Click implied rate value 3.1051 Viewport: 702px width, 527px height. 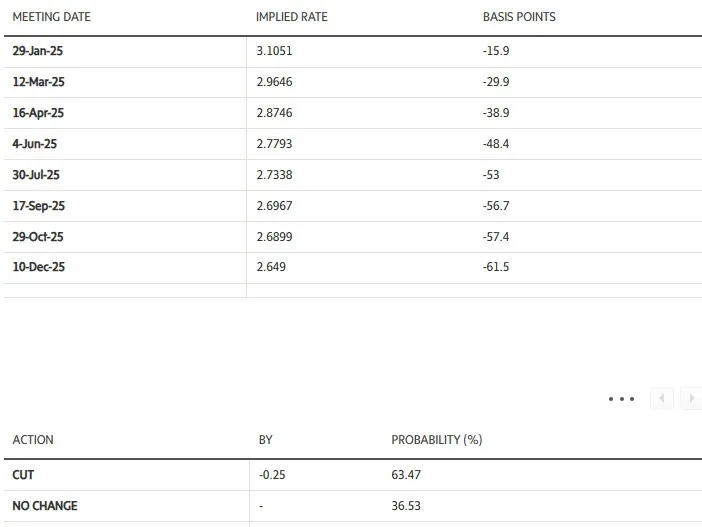tap(274, 51)
